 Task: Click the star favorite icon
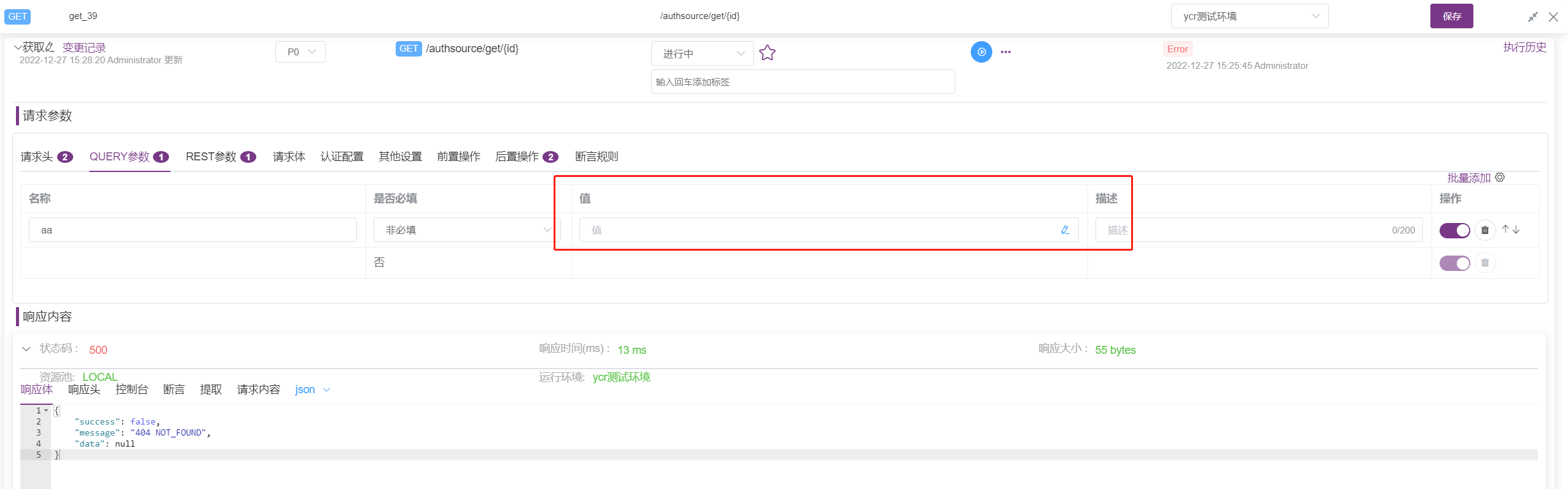pyautogui.click(x=767, y=53)
